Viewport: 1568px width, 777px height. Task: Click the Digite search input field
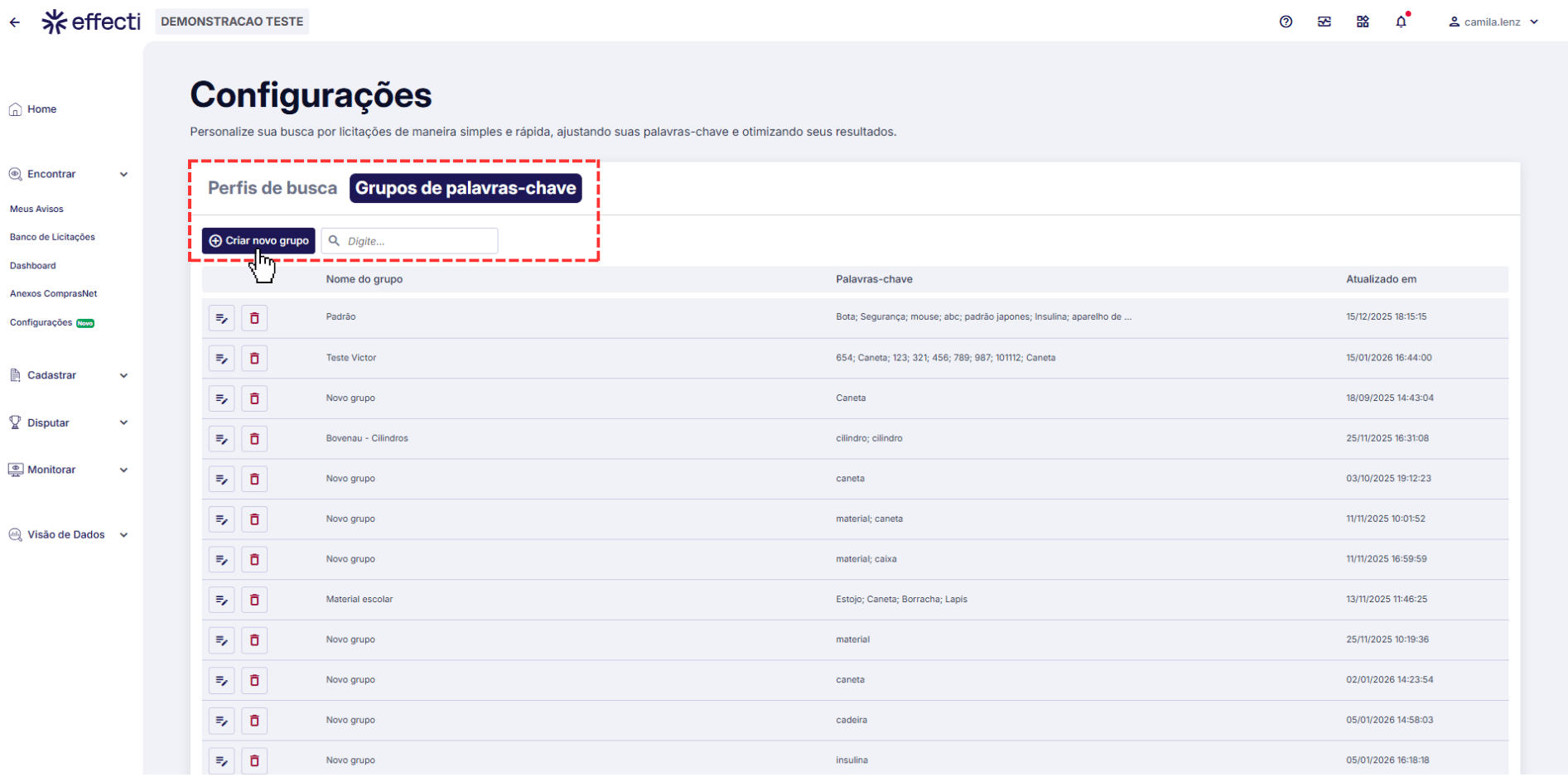418,241
